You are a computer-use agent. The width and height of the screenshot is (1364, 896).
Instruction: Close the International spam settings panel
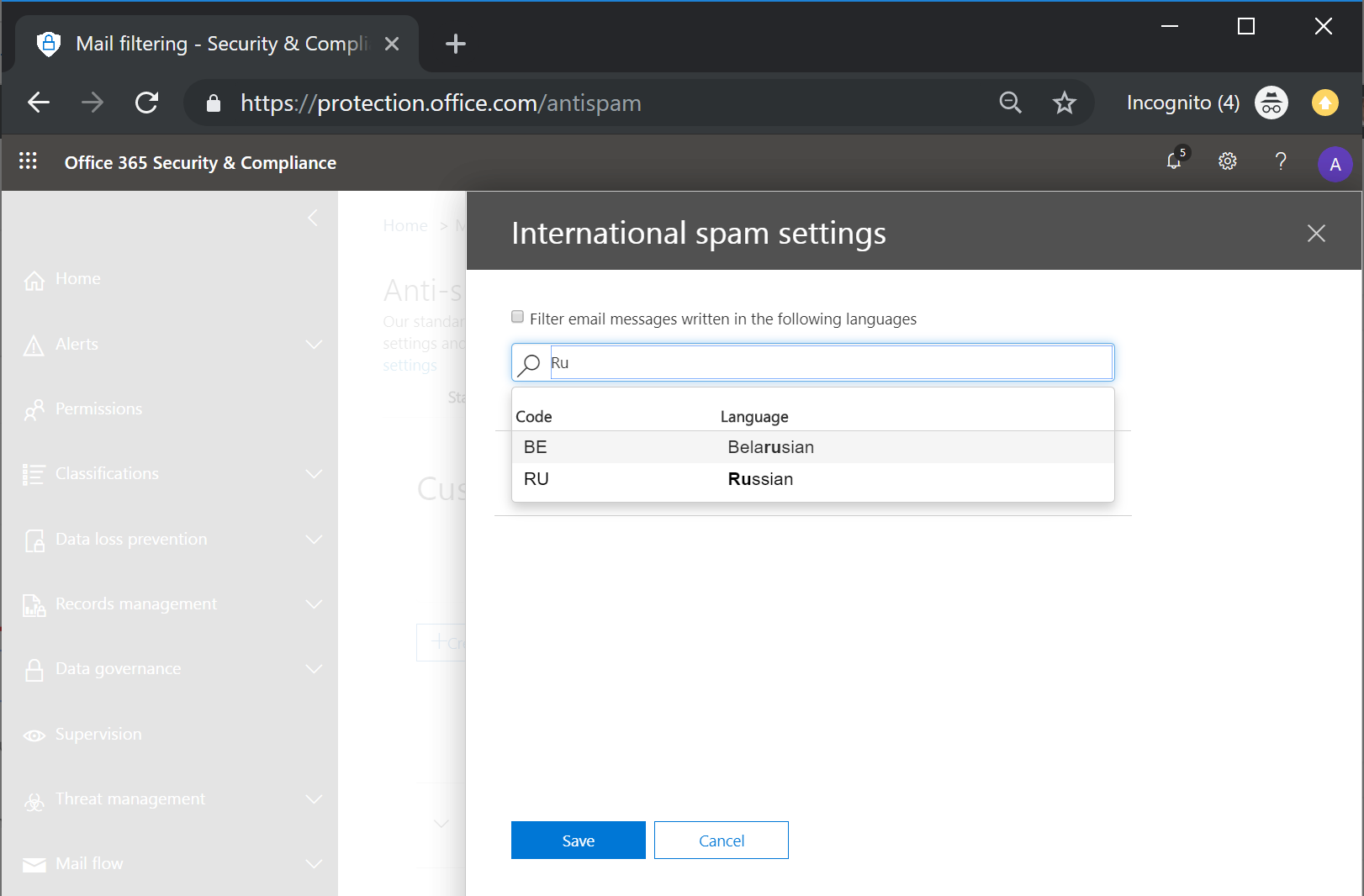pos(1316,233)
